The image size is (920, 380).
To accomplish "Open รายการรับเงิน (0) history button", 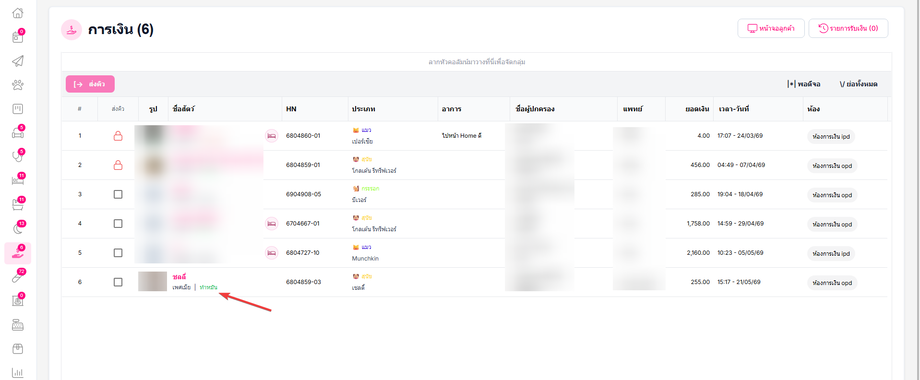I will pos(848,28).
